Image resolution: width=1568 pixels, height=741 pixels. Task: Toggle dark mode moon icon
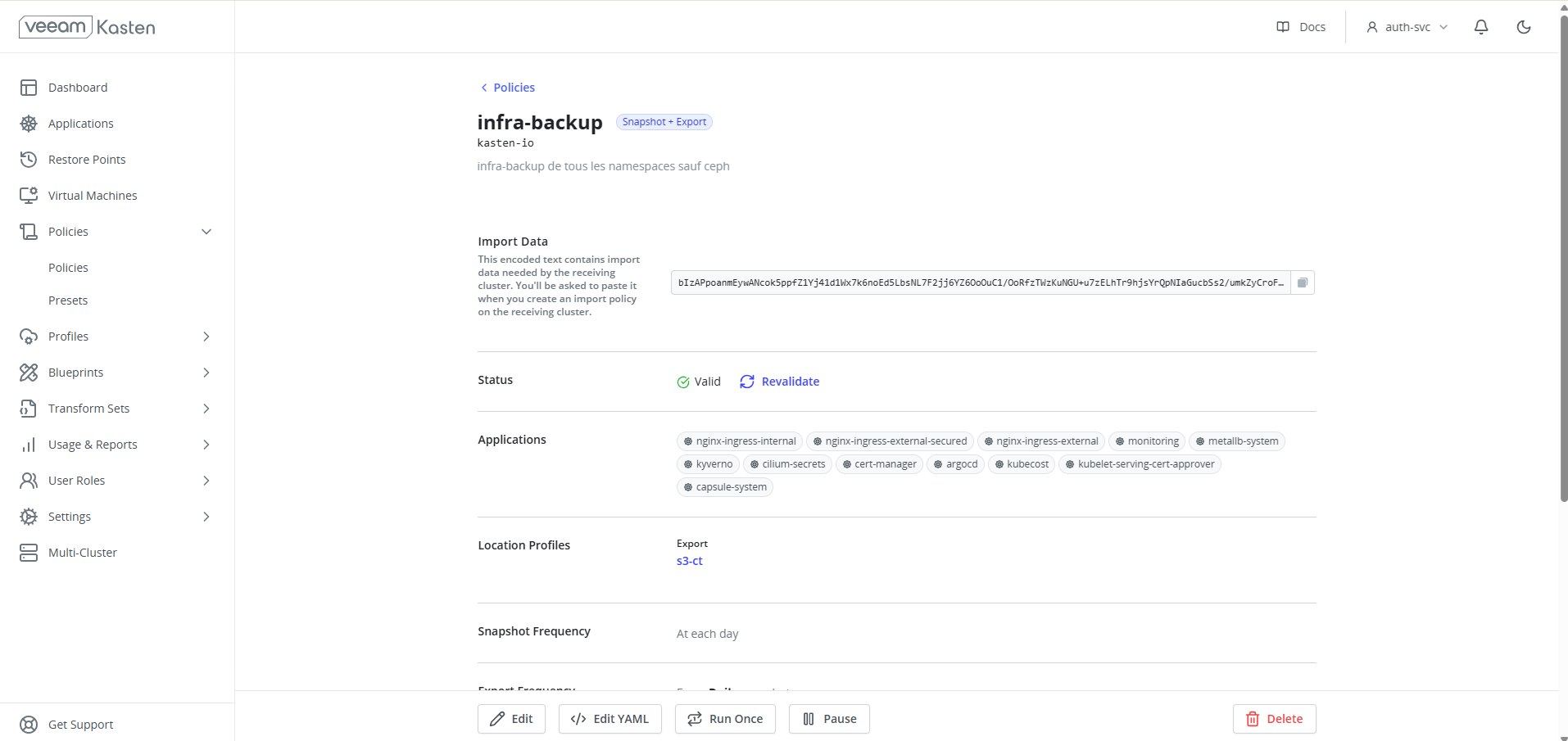pos(1523,27)
